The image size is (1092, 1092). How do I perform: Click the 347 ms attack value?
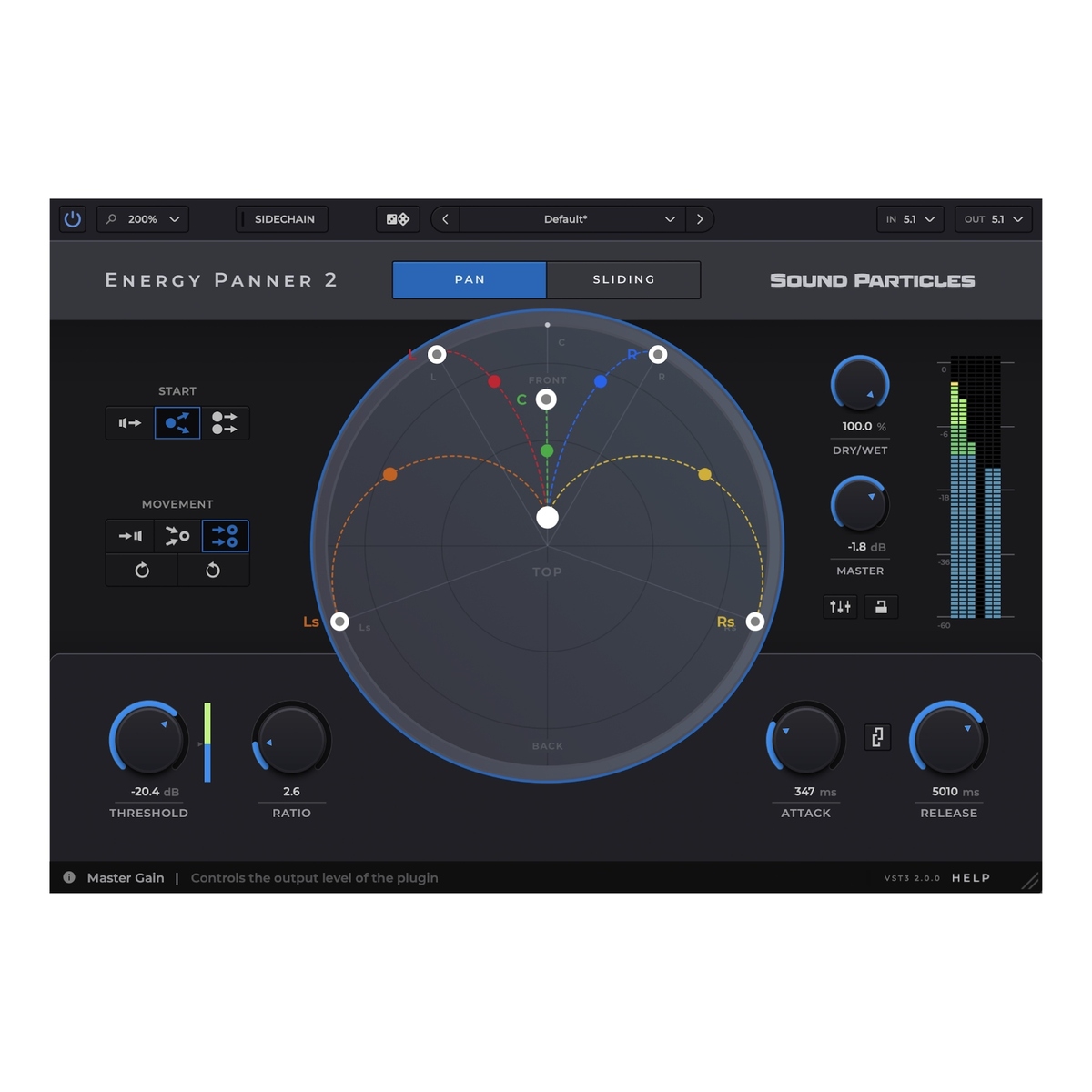(815, 792)
